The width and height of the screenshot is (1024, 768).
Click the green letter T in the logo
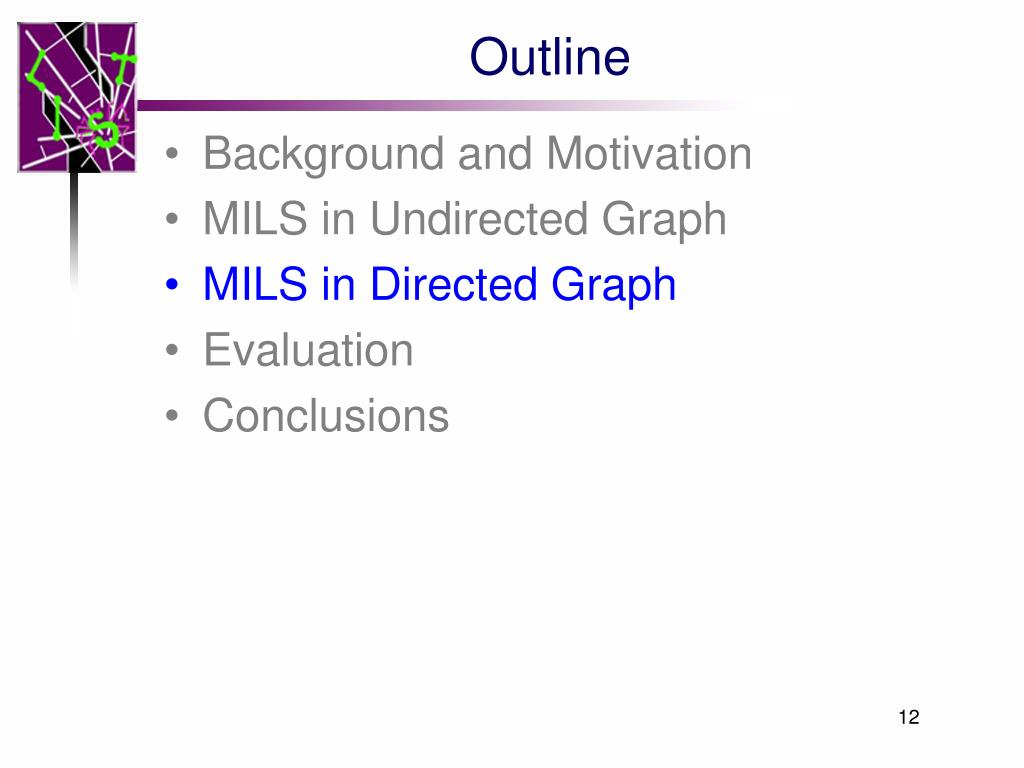123,67
